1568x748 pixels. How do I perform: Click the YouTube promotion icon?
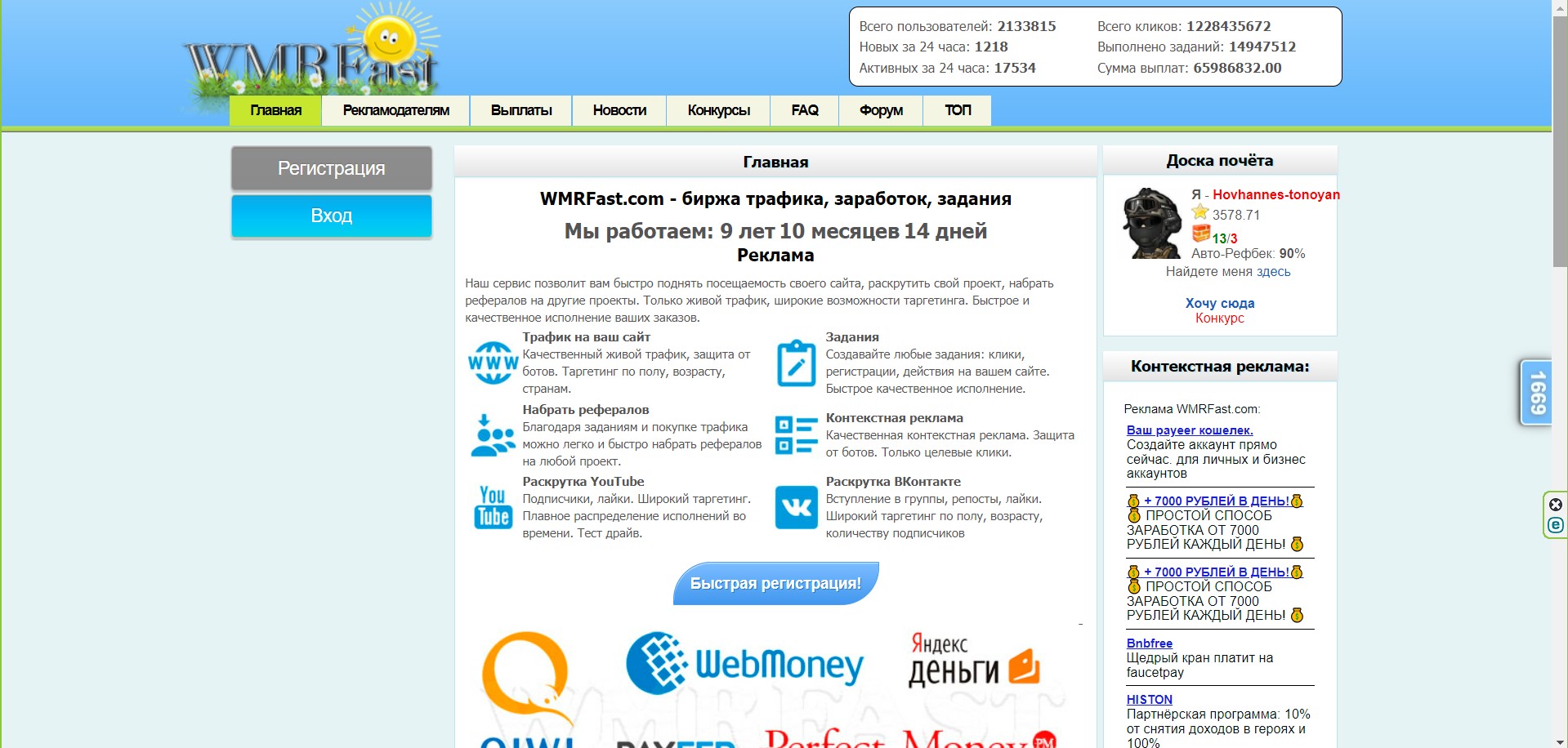click(x=493, y=507)
